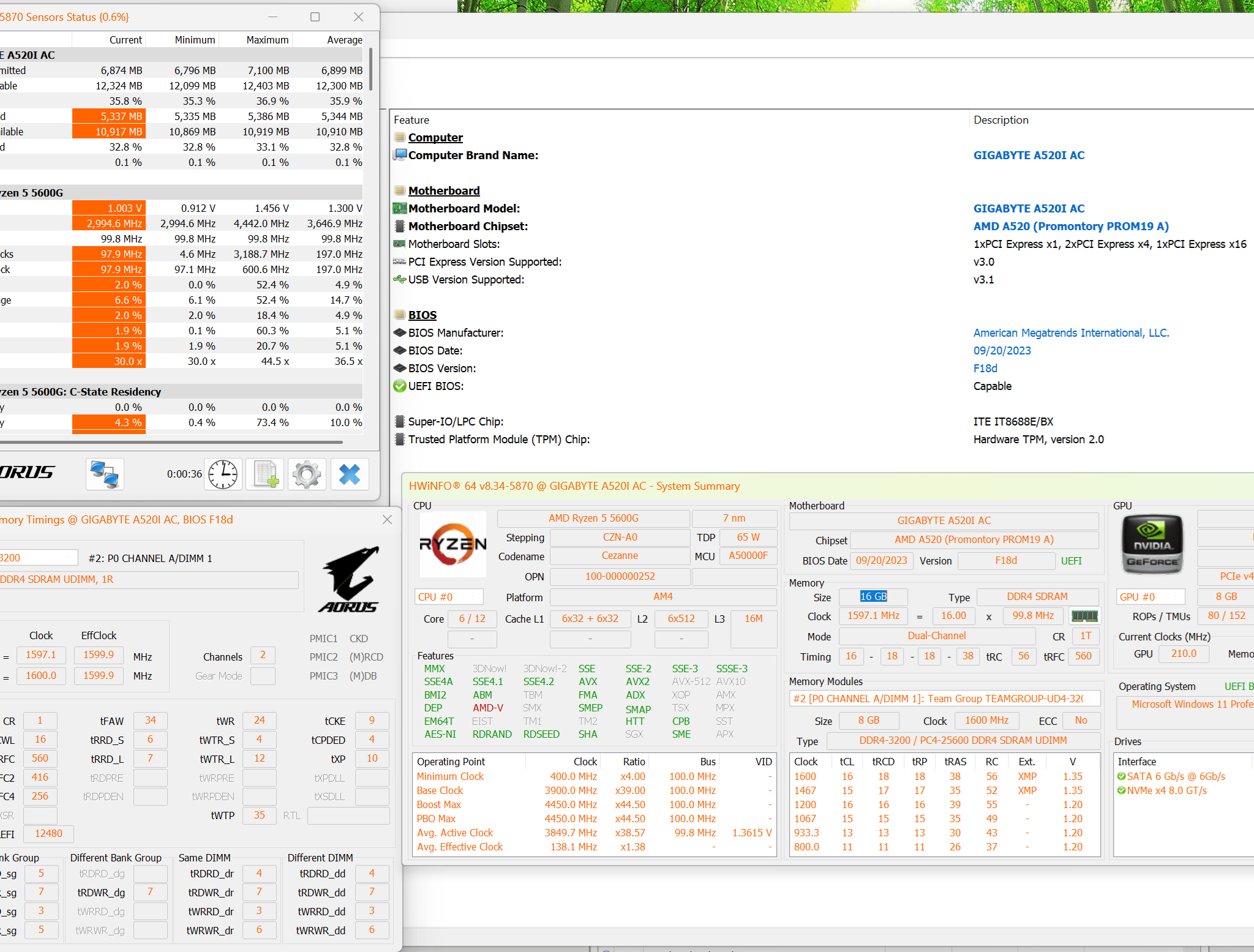Screen dimensions: 1254x952
Task: Open the GPU #0 selector dropdown
Action: click(1151, 597)
